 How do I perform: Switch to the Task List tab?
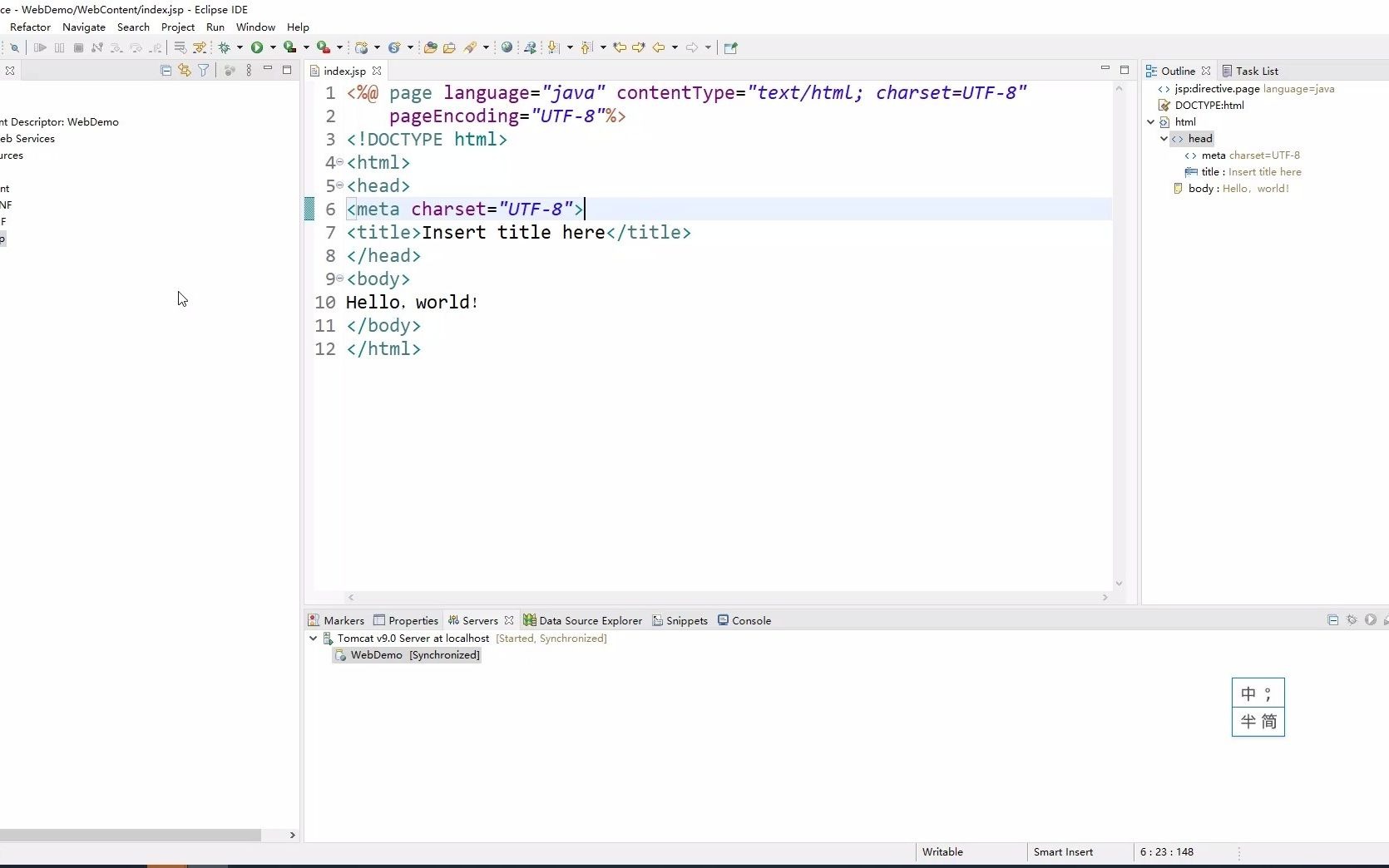click(x=1250, y=71)
